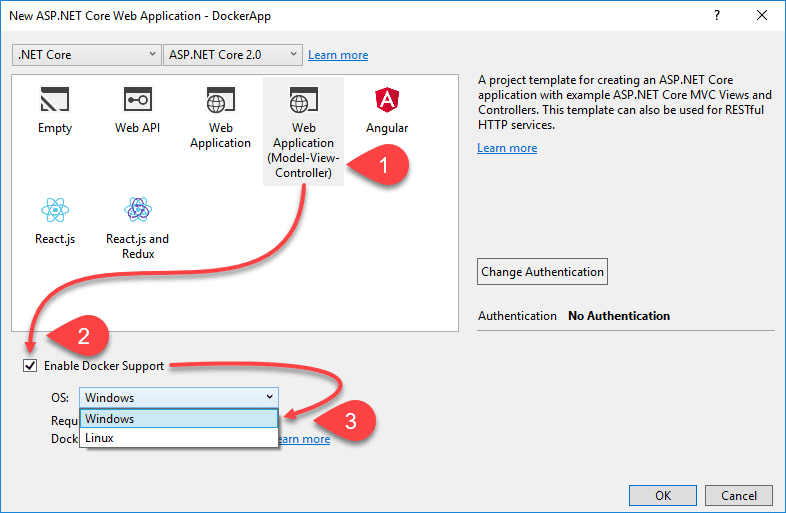This screenshot has width=786, height=513.
Task: Click the Enable Docker Support label
Action: tap(104, 366)
